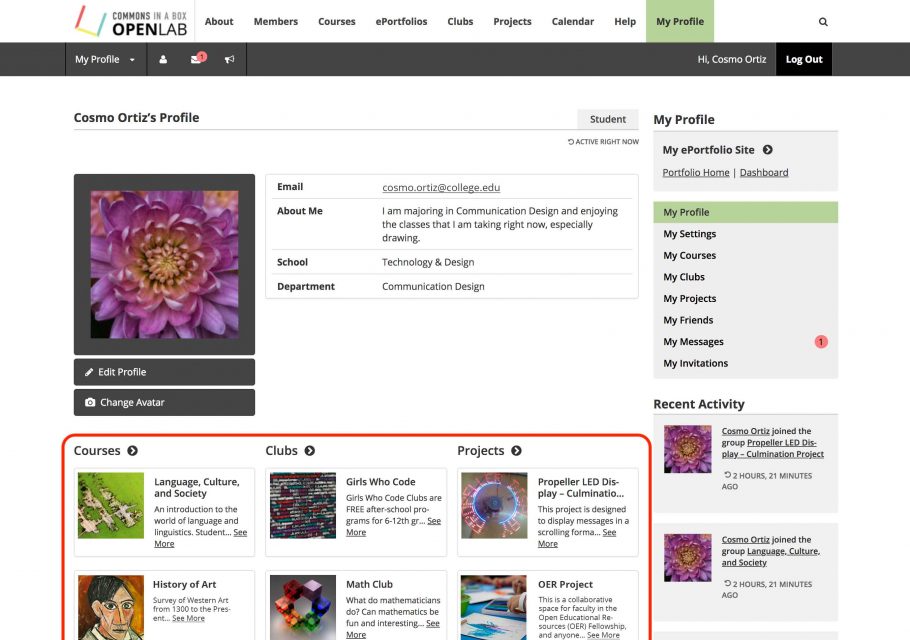Click See More under OER Project
Viewport: 910px width, 640px height.
603,635
